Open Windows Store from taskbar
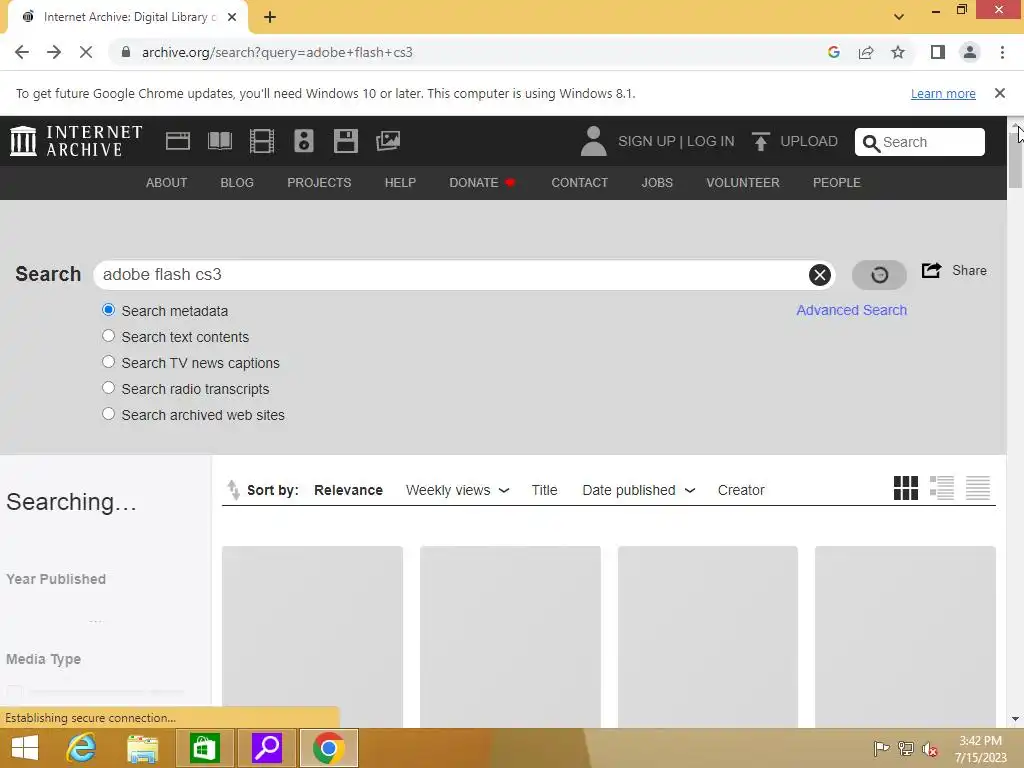 click(x=204, y=748)
